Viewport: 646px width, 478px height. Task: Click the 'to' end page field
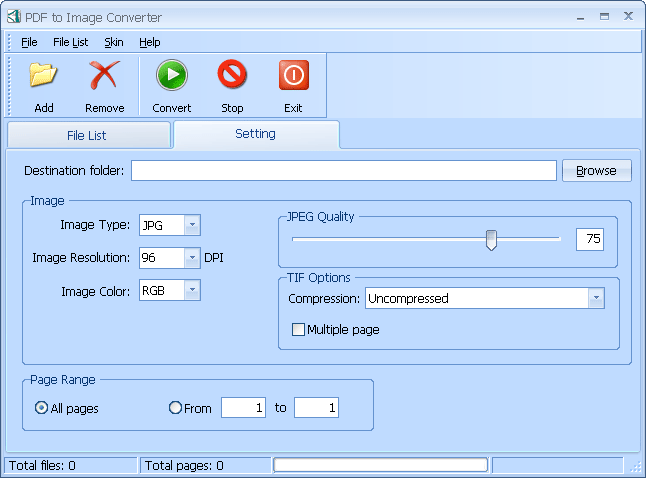point(316,408)
